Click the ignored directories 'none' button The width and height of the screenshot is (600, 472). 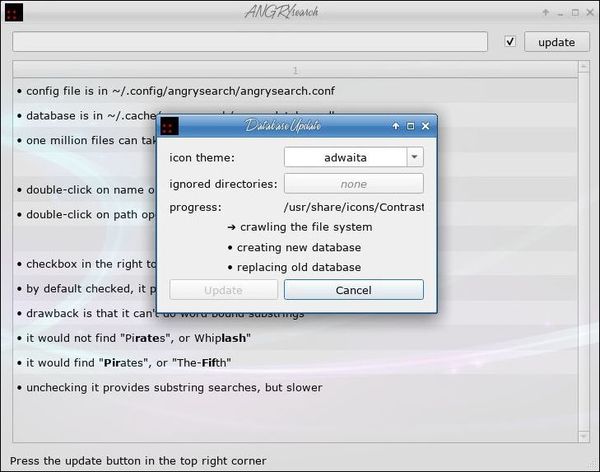[x=354, y=184]
